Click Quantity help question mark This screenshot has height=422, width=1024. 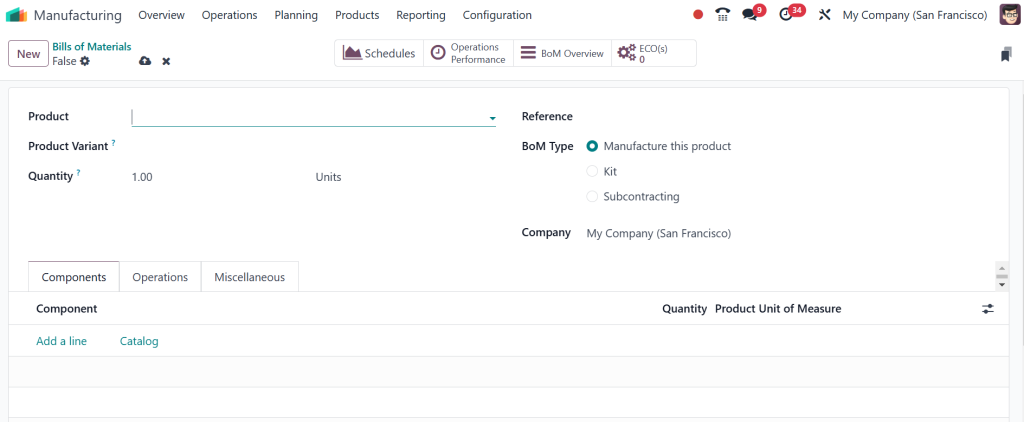(78, 172)
